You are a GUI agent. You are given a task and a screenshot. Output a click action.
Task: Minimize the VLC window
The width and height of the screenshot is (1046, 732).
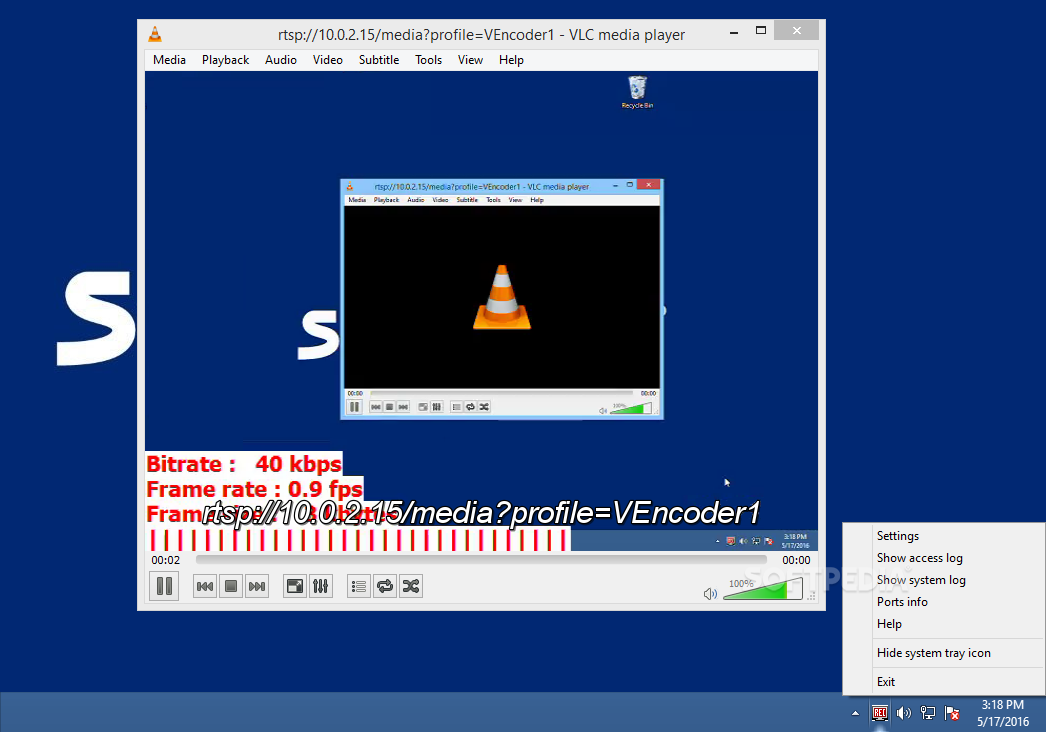point(734,31)
